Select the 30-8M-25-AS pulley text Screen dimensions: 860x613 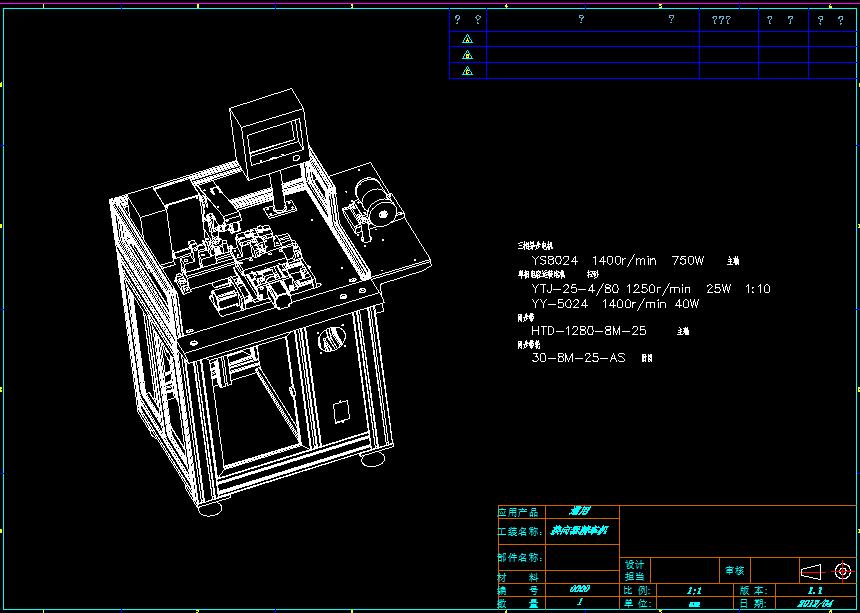click(578, 358)
